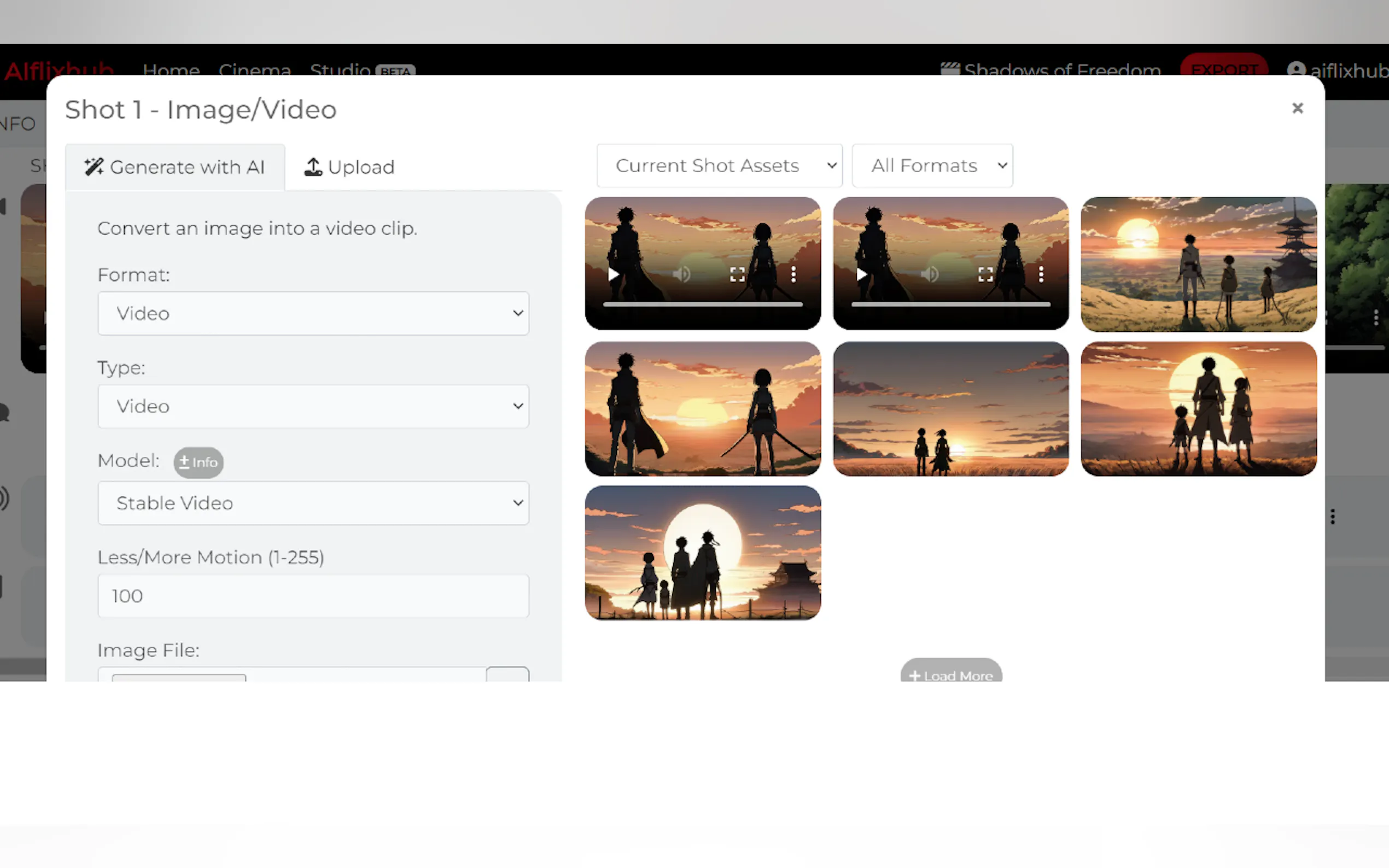1389x868 pixels.
Task: Select the pagoda sunset image thumbnail
Action: [1198, 264]
